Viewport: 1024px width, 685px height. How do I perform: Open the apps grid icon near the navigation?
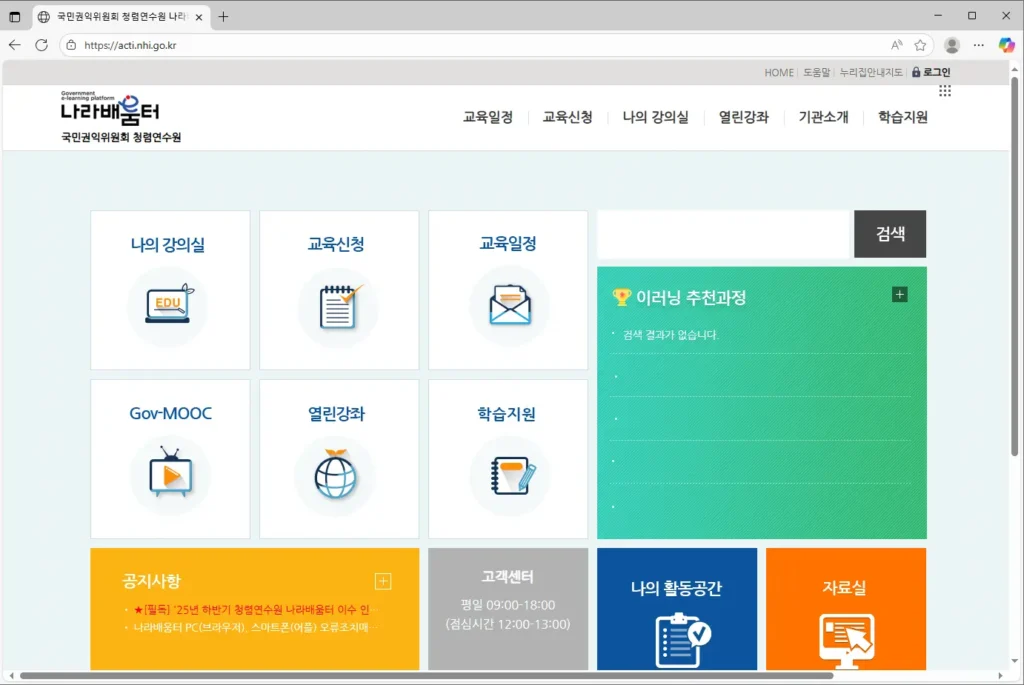click(944, 91)
